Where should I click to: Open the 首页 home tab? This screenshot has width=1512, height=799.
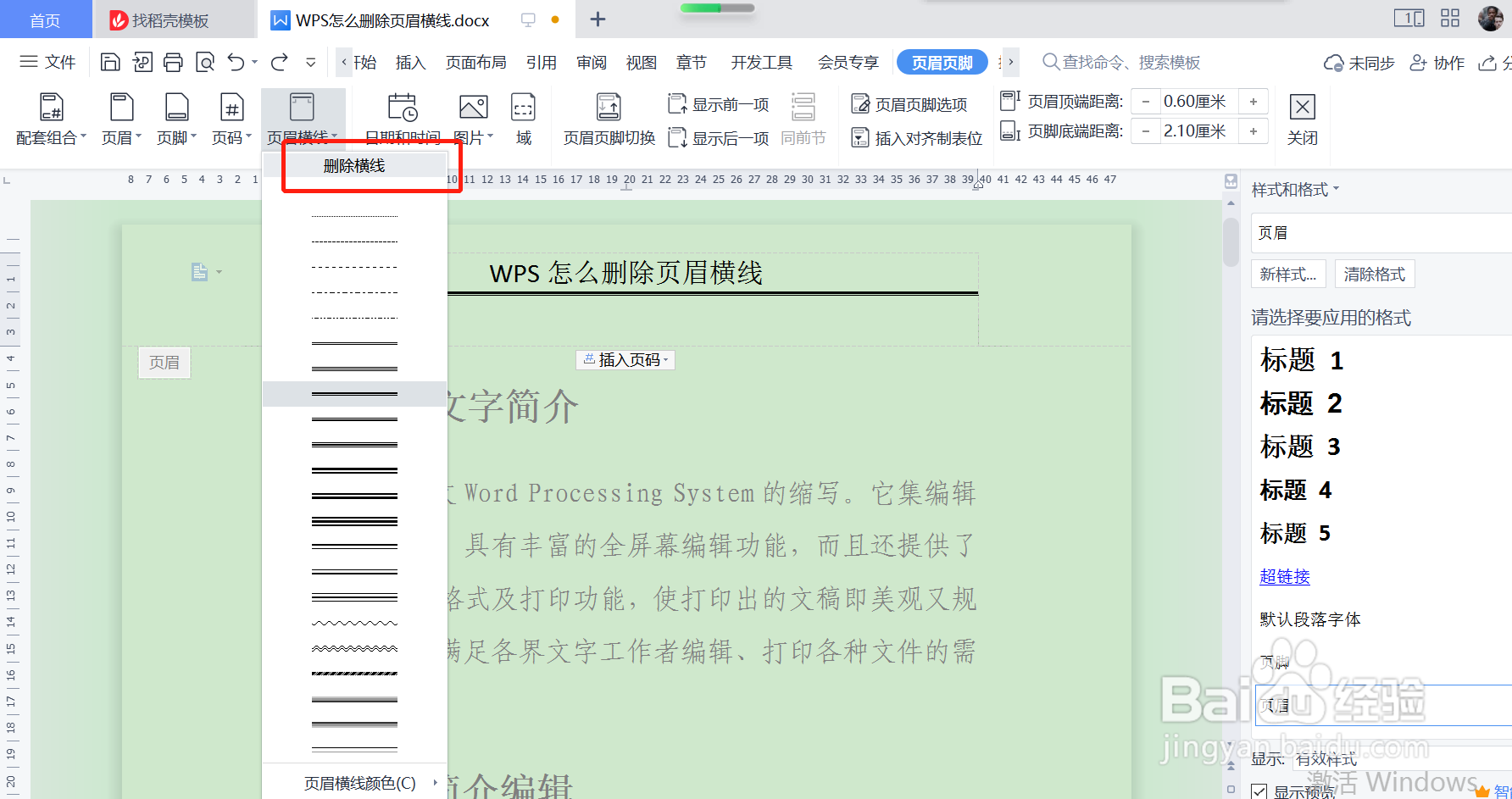tap(45, 20)
